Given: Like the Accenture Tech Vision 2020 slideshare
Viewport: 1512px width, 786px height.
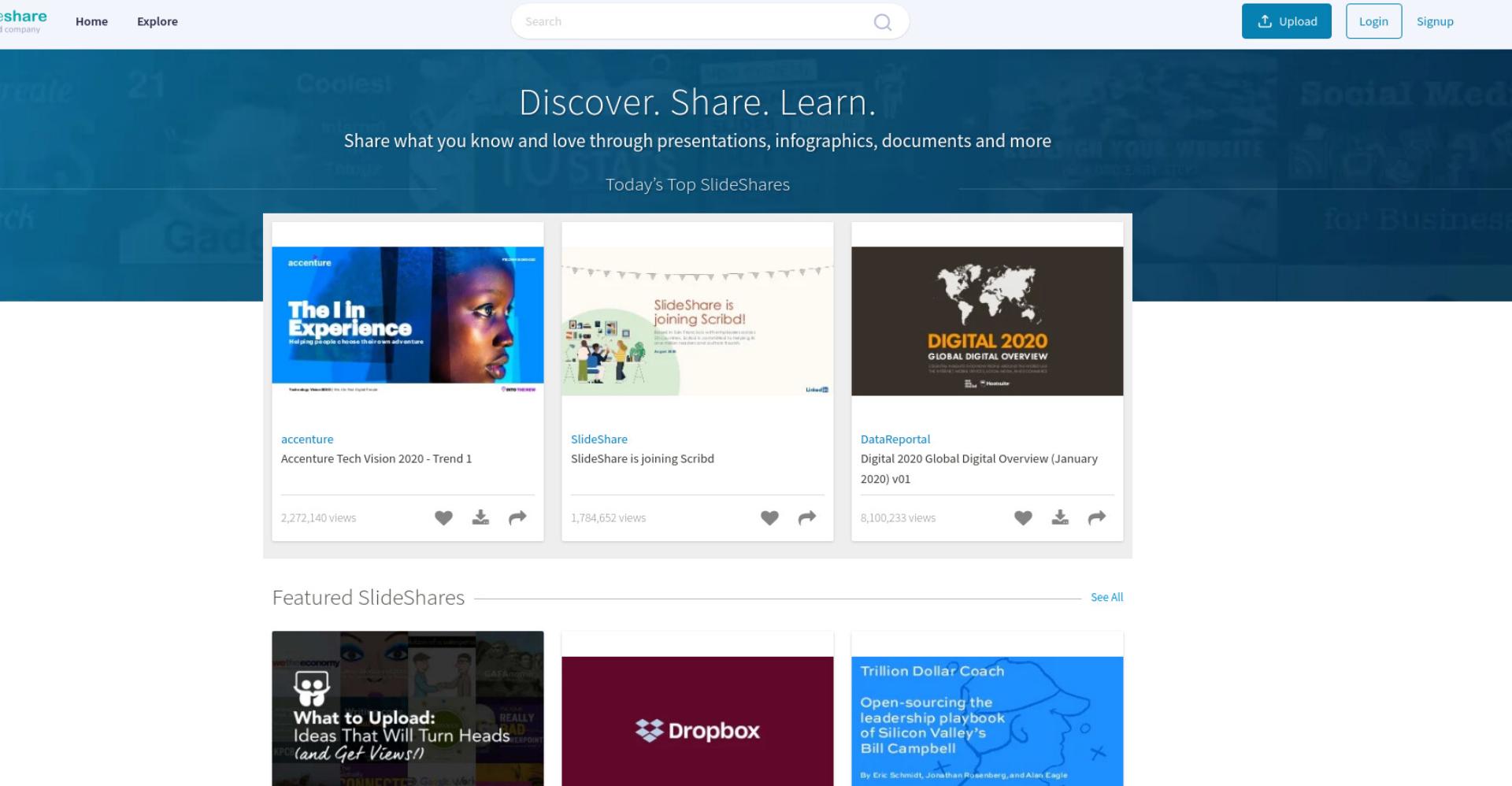Looking at the screenshot, I should pos(443,517).
